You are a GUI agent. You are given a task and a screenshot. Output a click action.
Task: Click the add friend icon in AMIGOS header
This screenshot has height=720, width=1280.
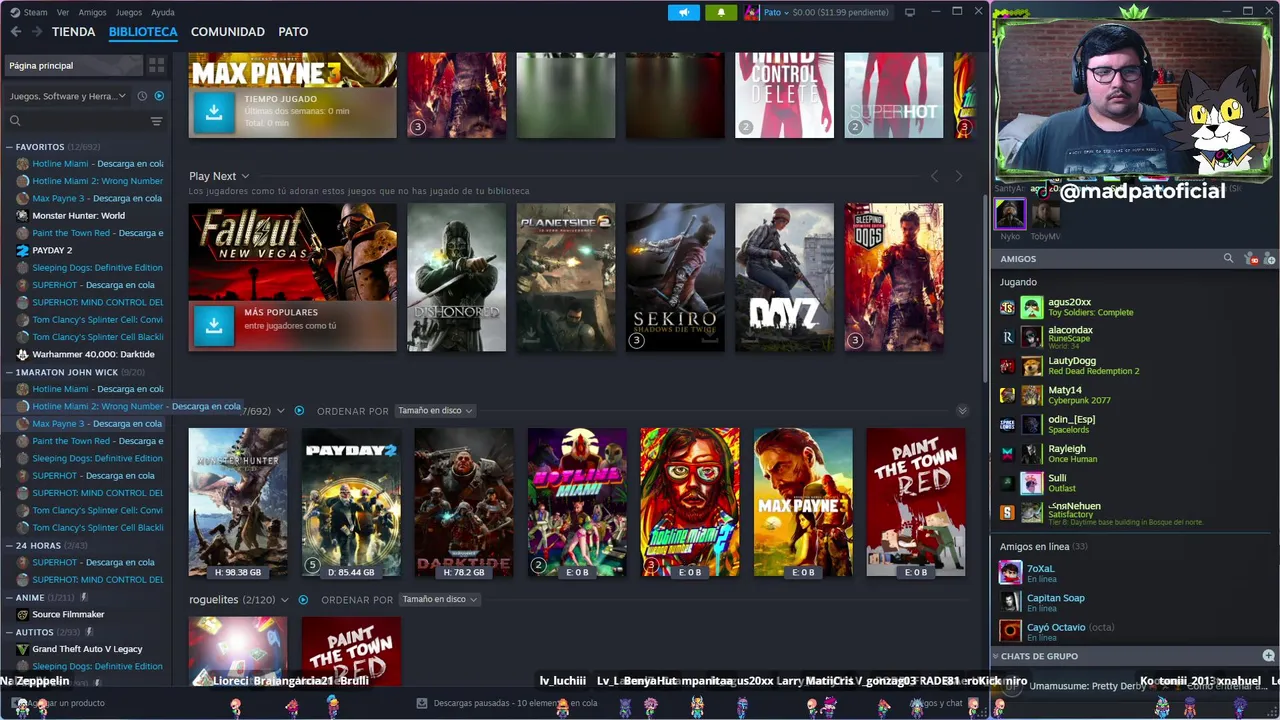pyautogui.click(x=1269, y=259)
